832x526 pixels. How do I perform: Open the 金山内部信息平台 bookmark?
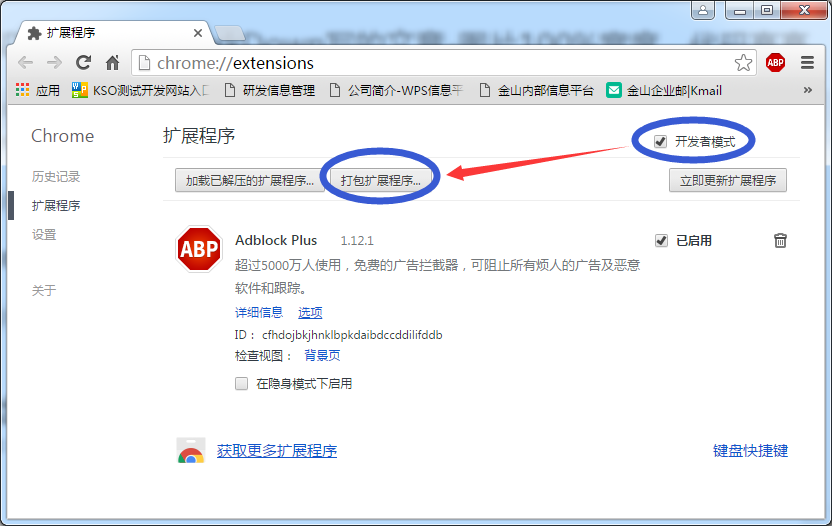pyautogui.click(x=536, y=91)
